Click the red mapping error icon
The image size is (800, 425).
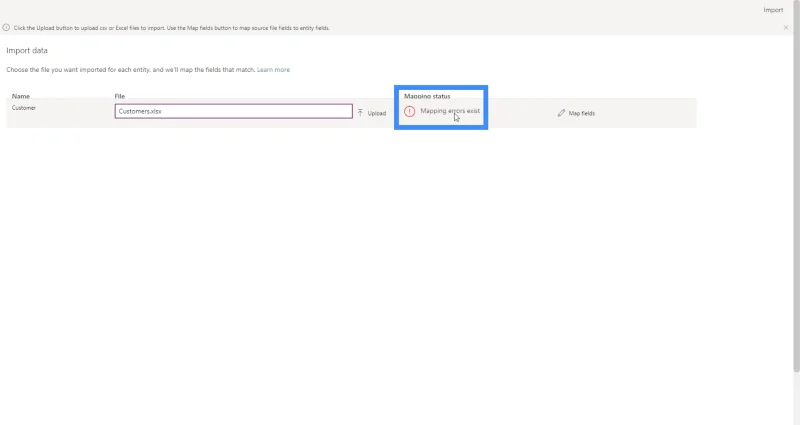pos(409,111)
